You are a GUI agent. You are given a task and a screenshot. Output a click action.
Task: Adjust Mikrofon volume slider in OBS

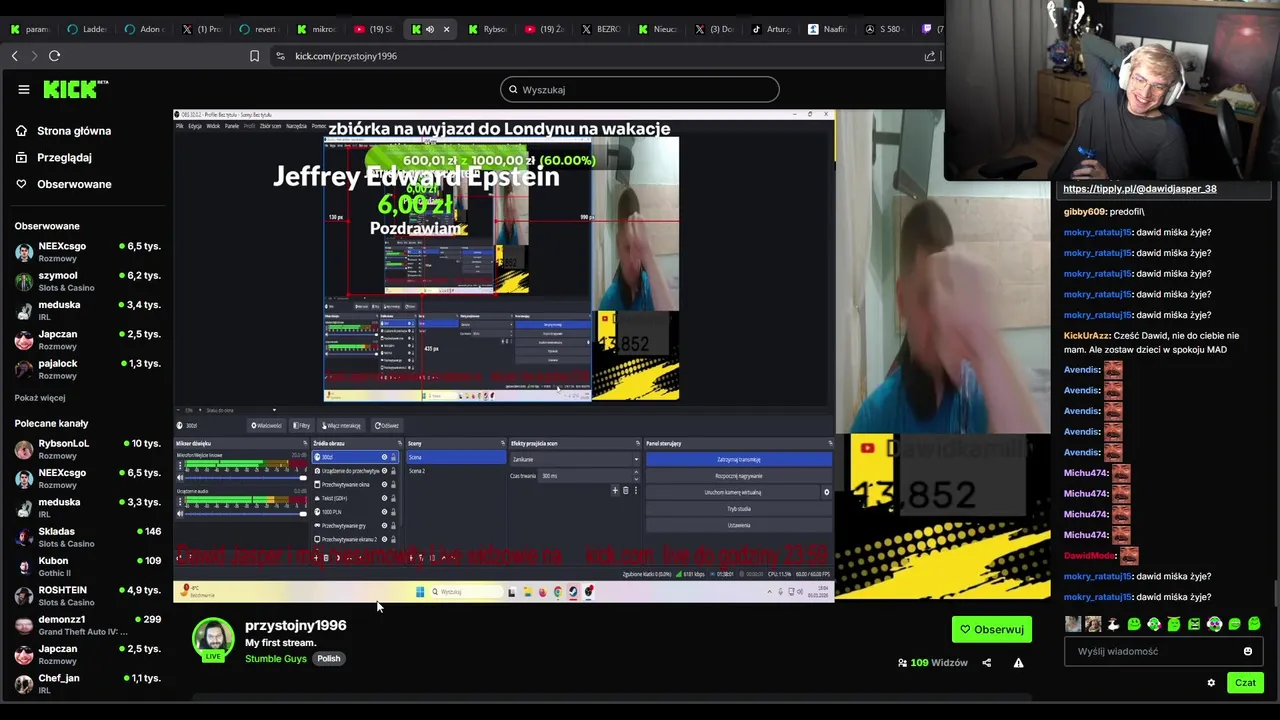[245, 478]
